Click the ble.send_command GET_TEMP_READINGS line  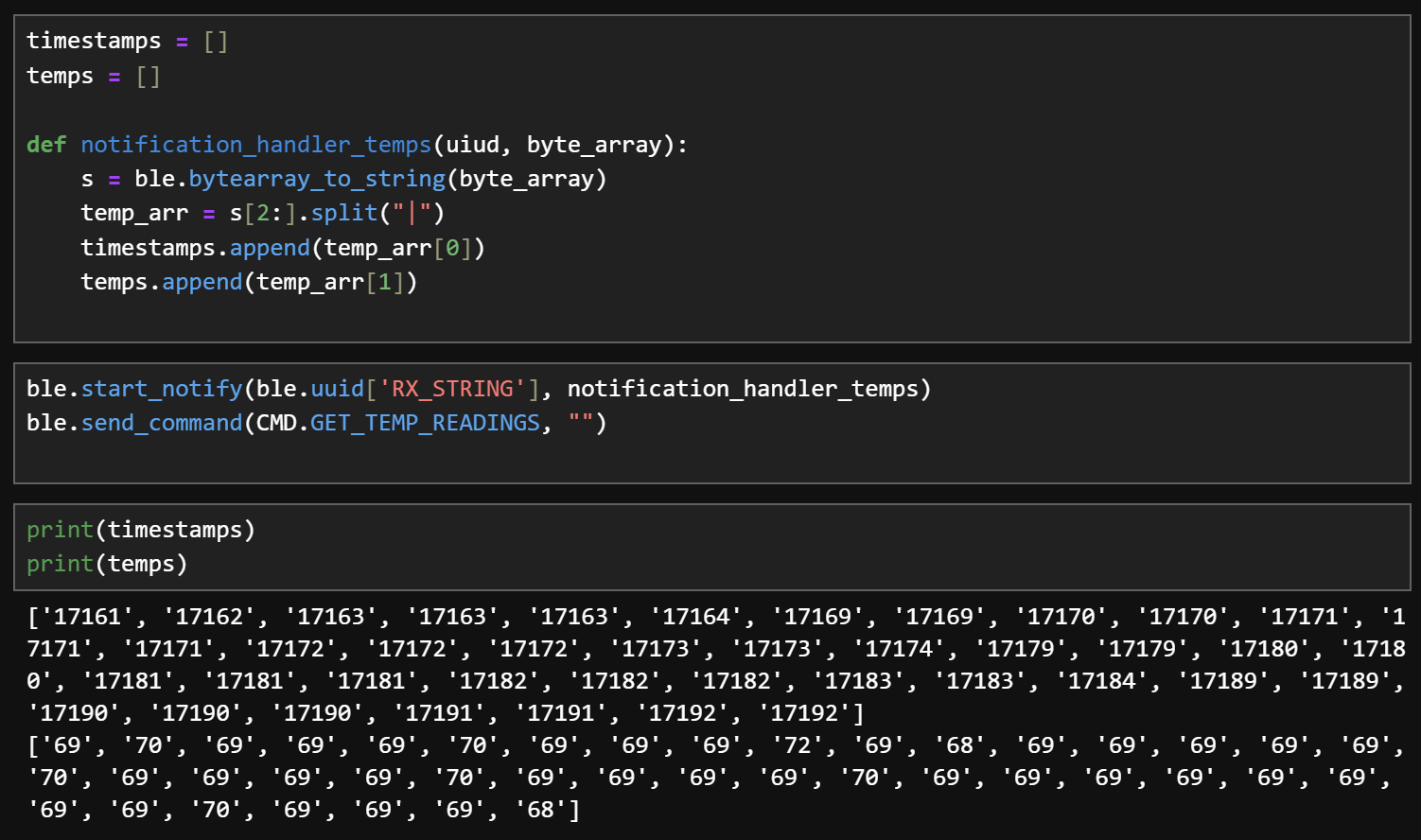point(317,423)
